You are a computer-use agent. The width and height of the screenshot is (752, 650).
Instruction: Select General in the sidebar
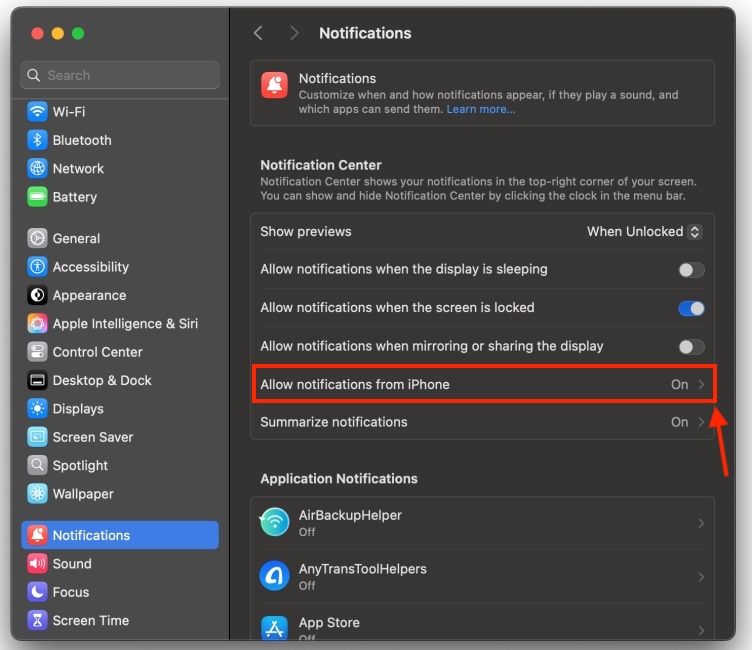pos(76,239)
